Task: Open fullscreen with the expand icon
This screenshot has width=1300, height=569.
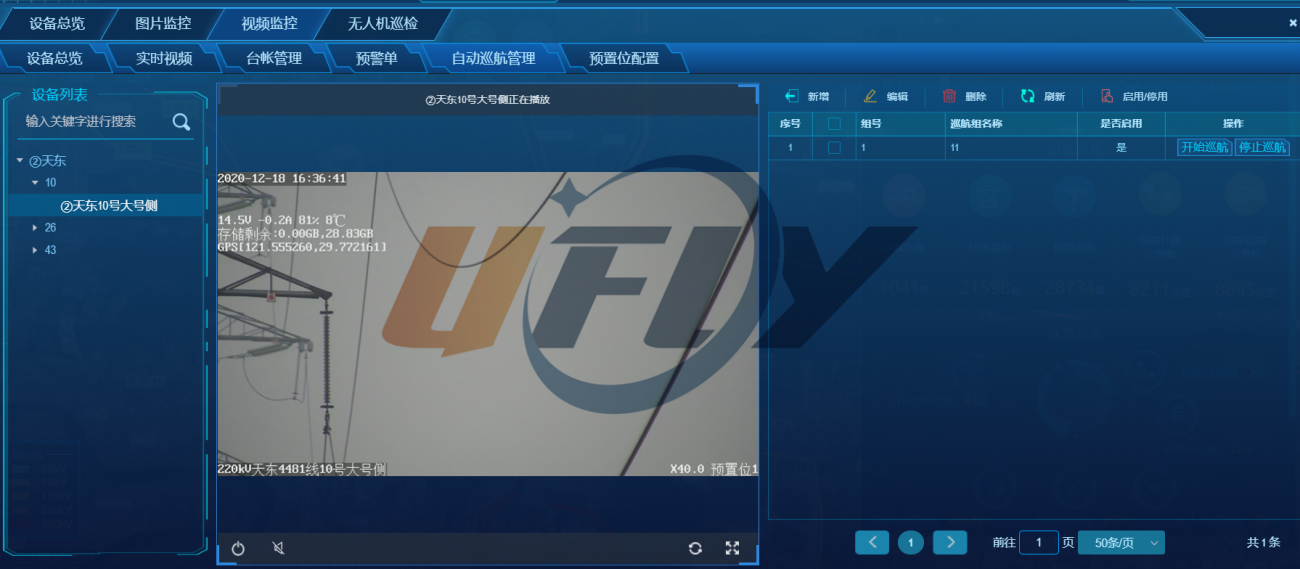Action: coord(732,548)
